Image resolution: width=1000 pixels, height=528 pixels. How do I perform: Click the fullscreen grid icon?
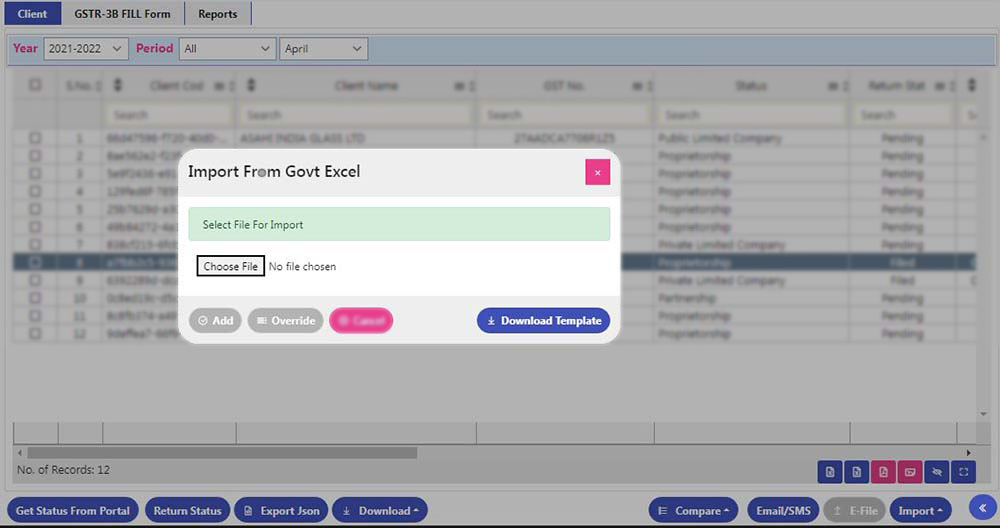click(x=964, y=471)
